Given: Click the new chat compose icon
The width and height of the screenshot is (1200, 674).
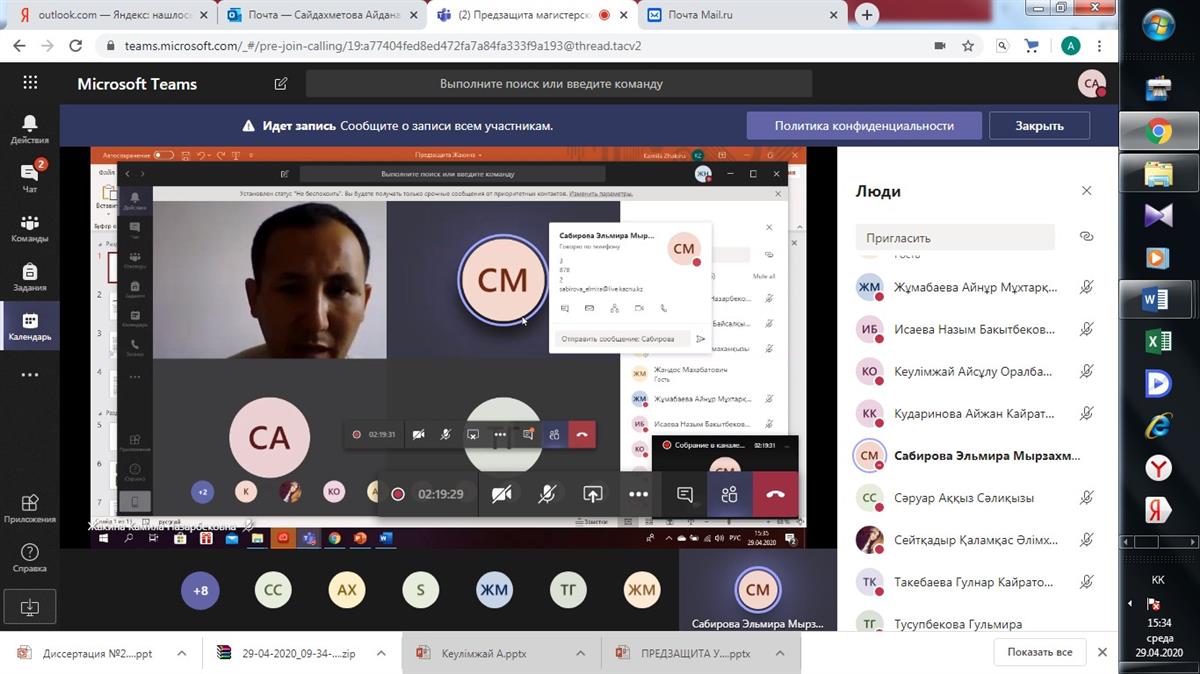Looking at the screenshot, I should (281, 84).
